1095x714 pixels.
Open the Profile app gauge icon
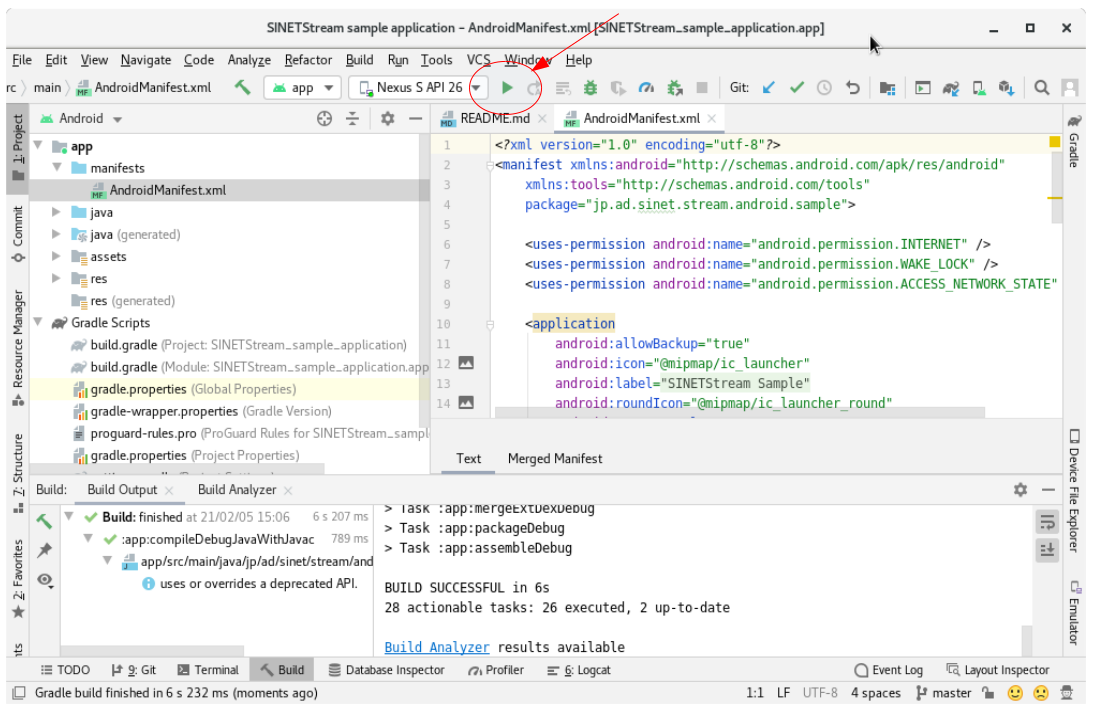tap(647, 88)
